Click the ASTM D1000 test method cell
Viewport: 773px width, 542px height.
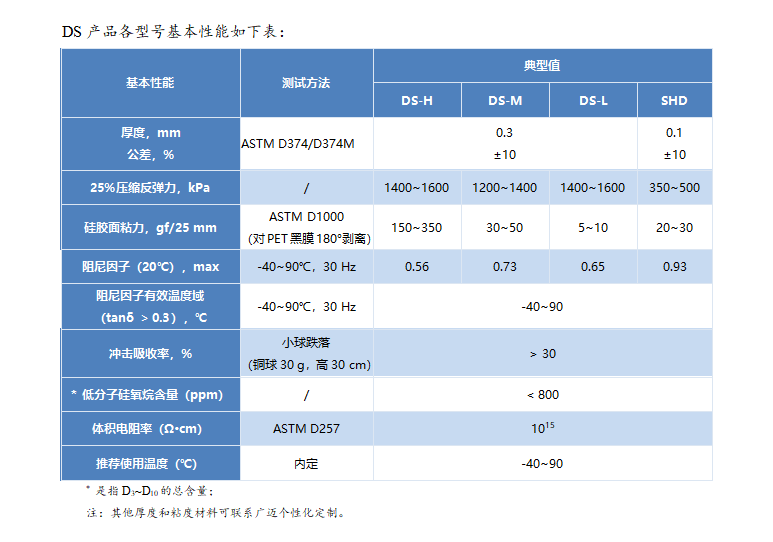(x=306, y=217)
